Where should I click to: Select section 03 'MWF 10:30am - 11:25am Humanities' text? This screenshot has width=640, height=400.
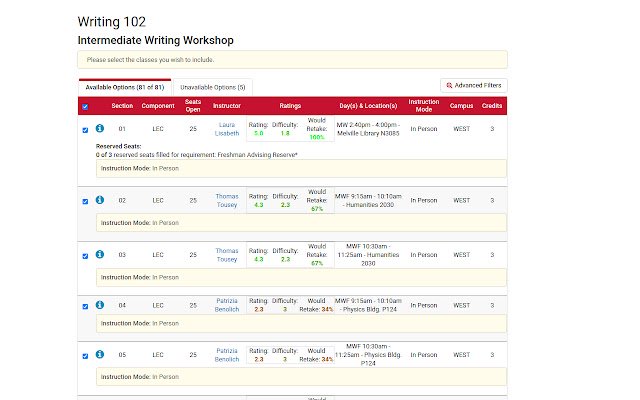click(368, 255)
